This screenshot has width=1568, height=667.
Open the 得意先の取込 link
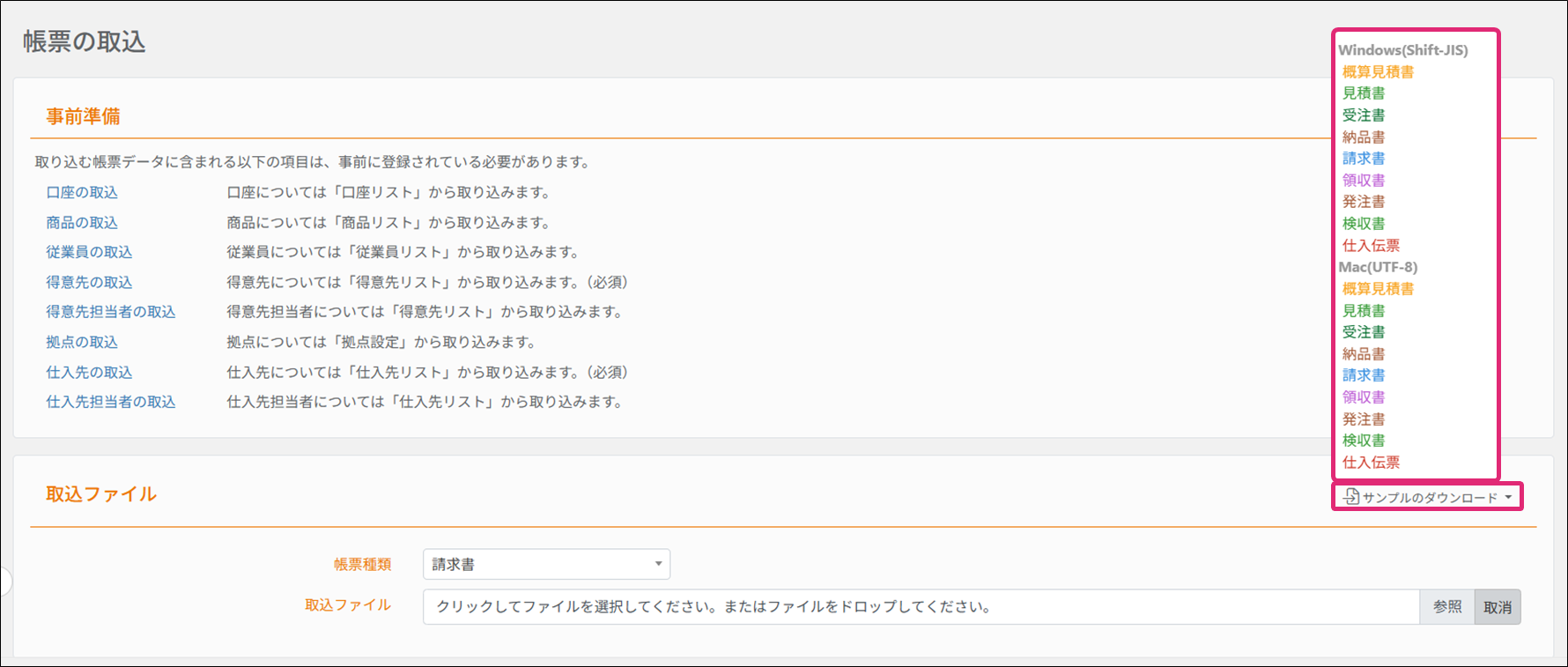89,282
